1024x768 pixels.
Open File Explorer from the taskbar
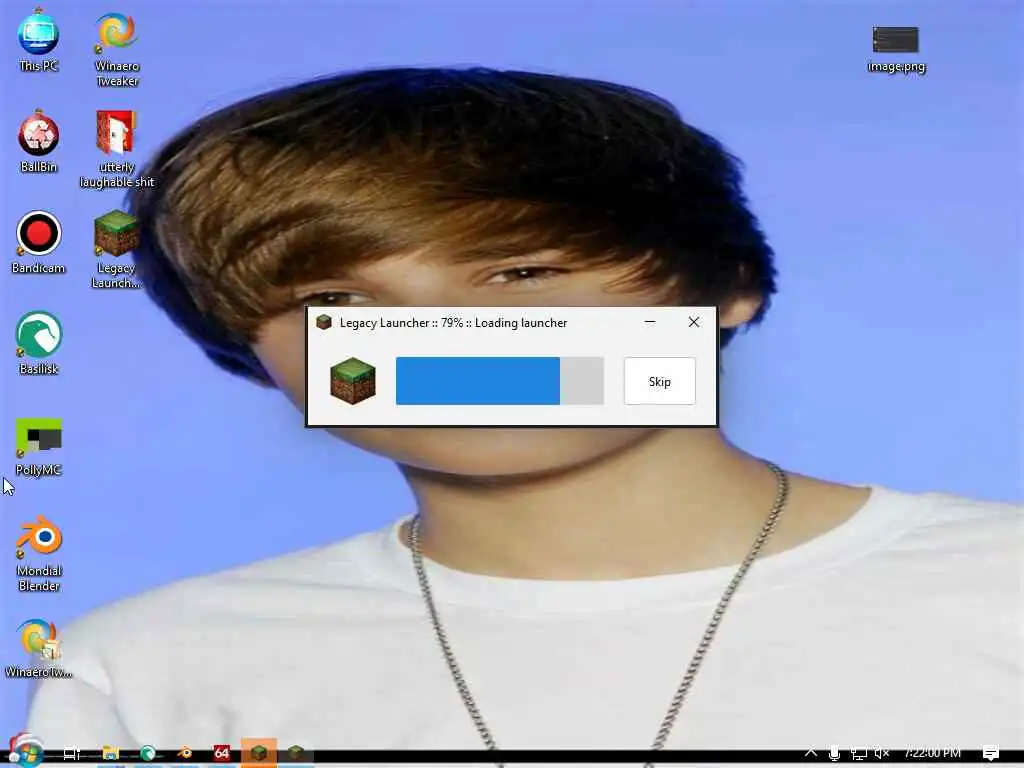[x=110, y=753]
